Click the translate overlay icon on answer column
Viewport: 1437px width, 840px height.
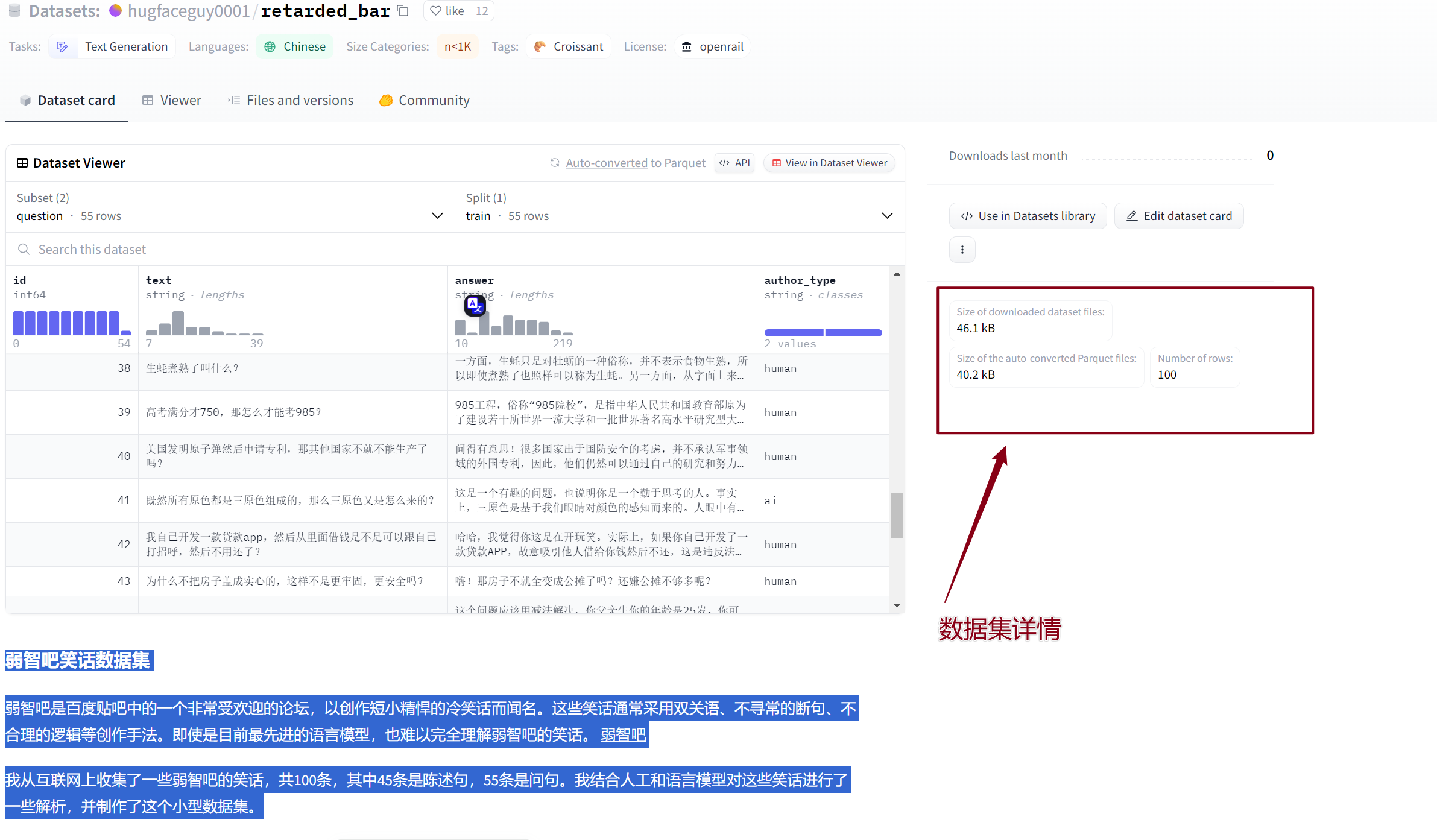[x=475, y=306]
